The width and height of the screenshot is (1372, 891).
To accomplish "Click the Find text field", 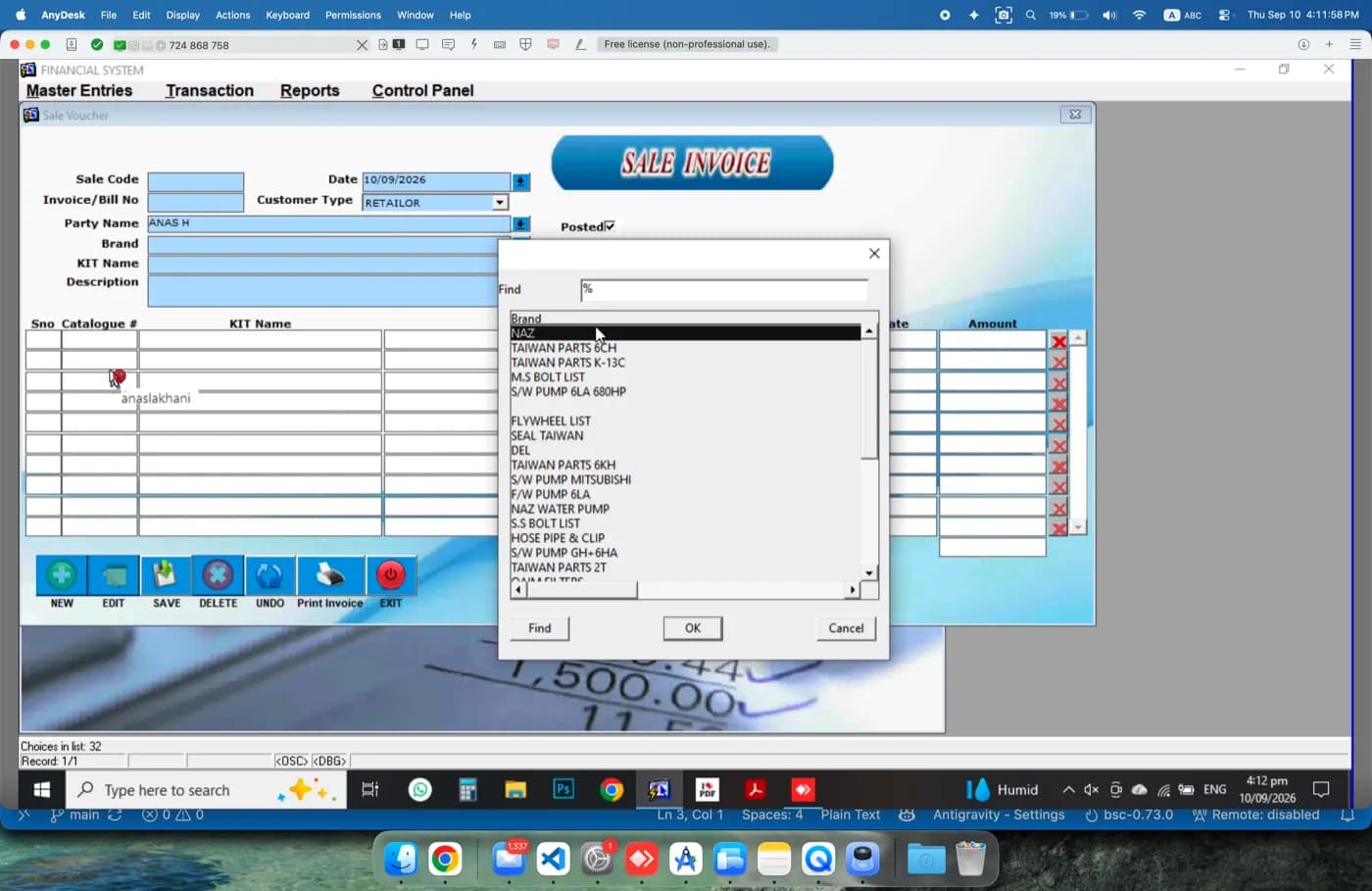I will tap(723, 289).
